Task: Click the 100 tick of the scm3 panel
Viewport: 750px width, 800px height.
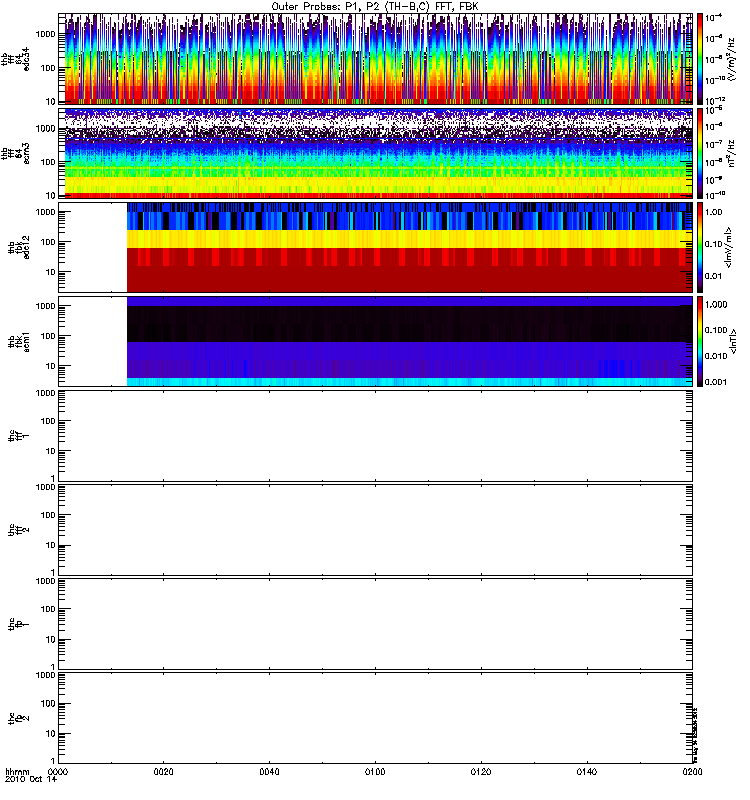Action: point(48,162)
